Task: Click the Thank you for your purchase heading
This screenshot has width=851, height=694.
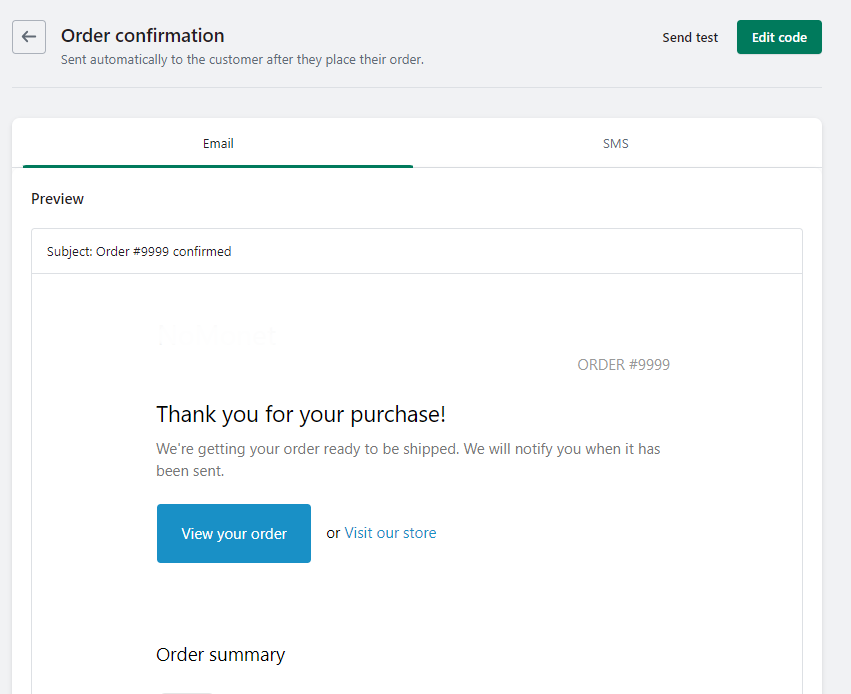Action: click(301, 414)
